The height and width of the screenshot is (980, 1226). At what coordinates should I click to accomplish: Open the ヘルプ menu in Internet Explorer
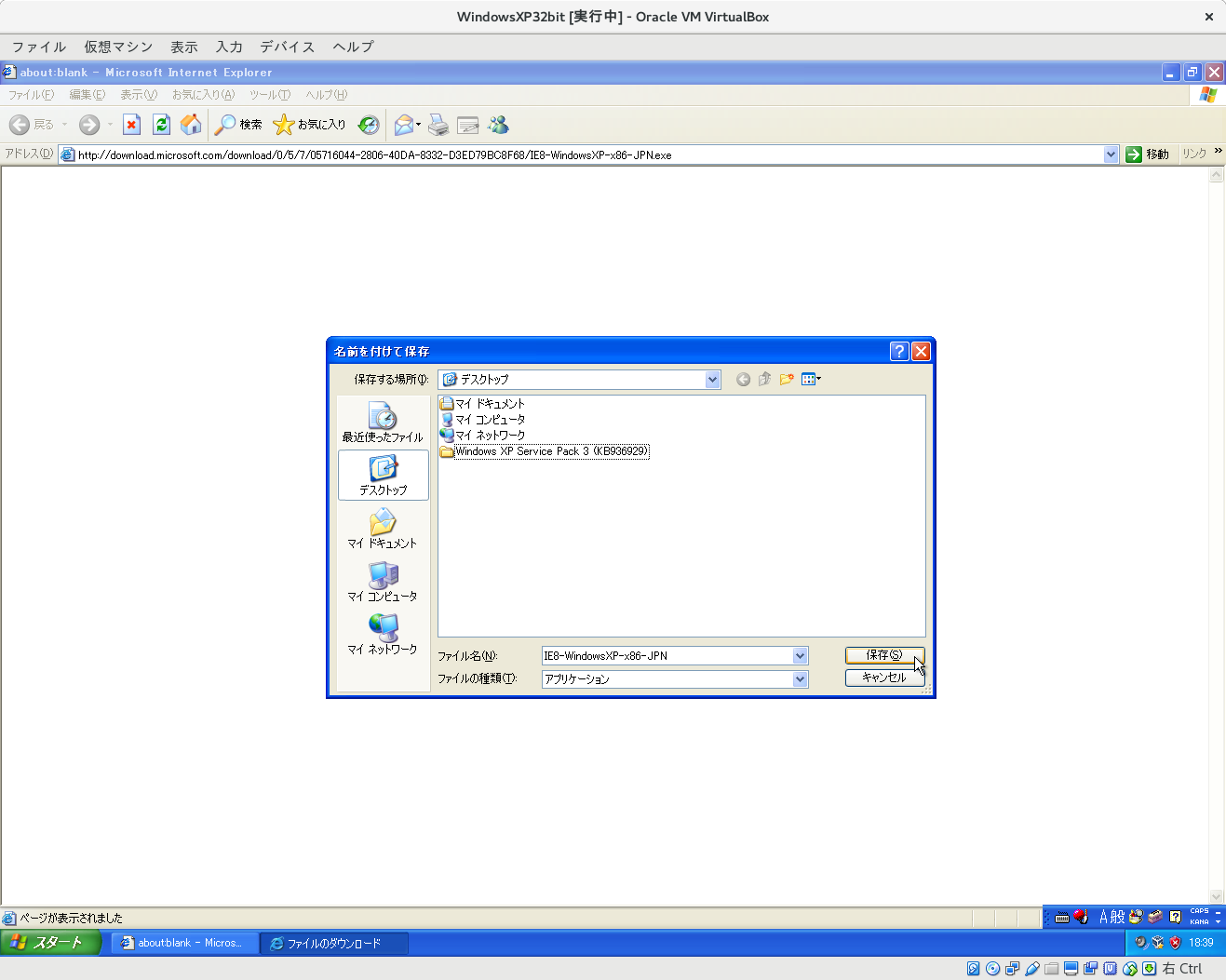click(x=327, y=95)
